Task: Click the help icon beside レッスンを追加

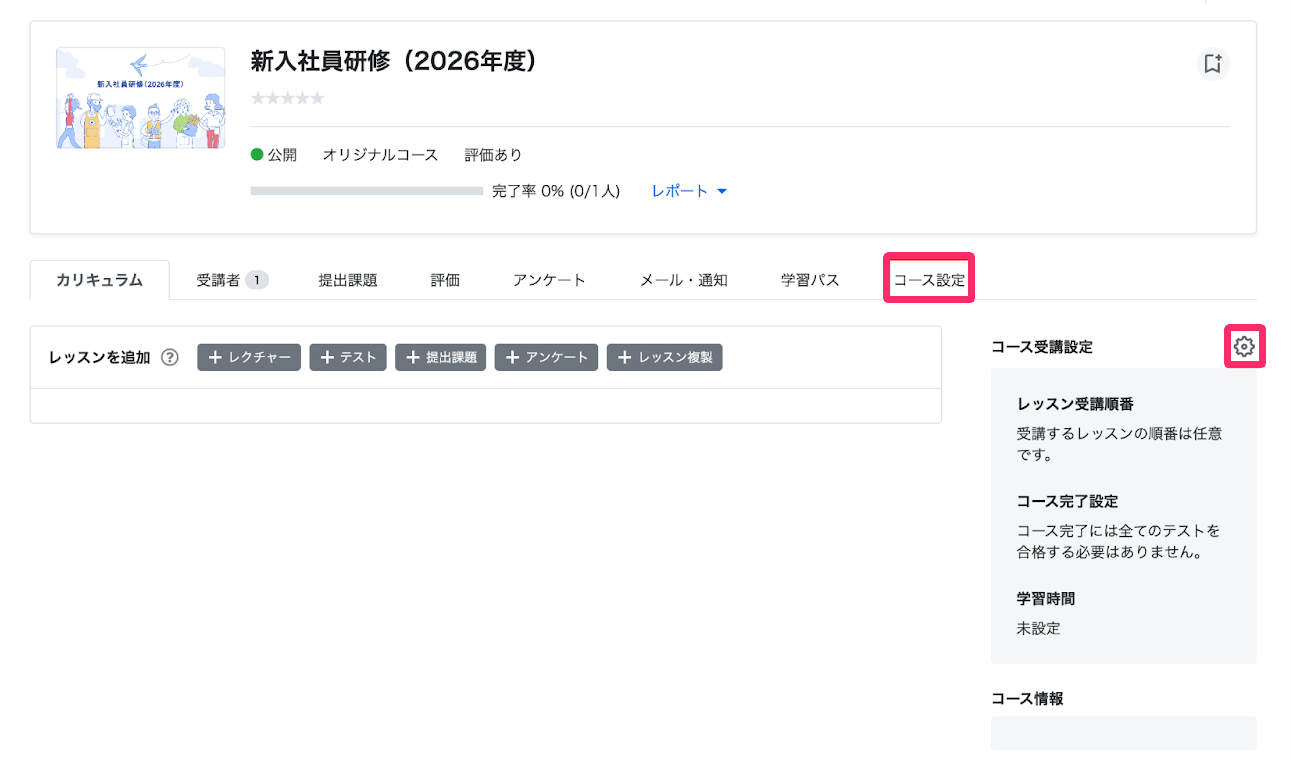Action: pyautogui.click(x=170, y=357)
